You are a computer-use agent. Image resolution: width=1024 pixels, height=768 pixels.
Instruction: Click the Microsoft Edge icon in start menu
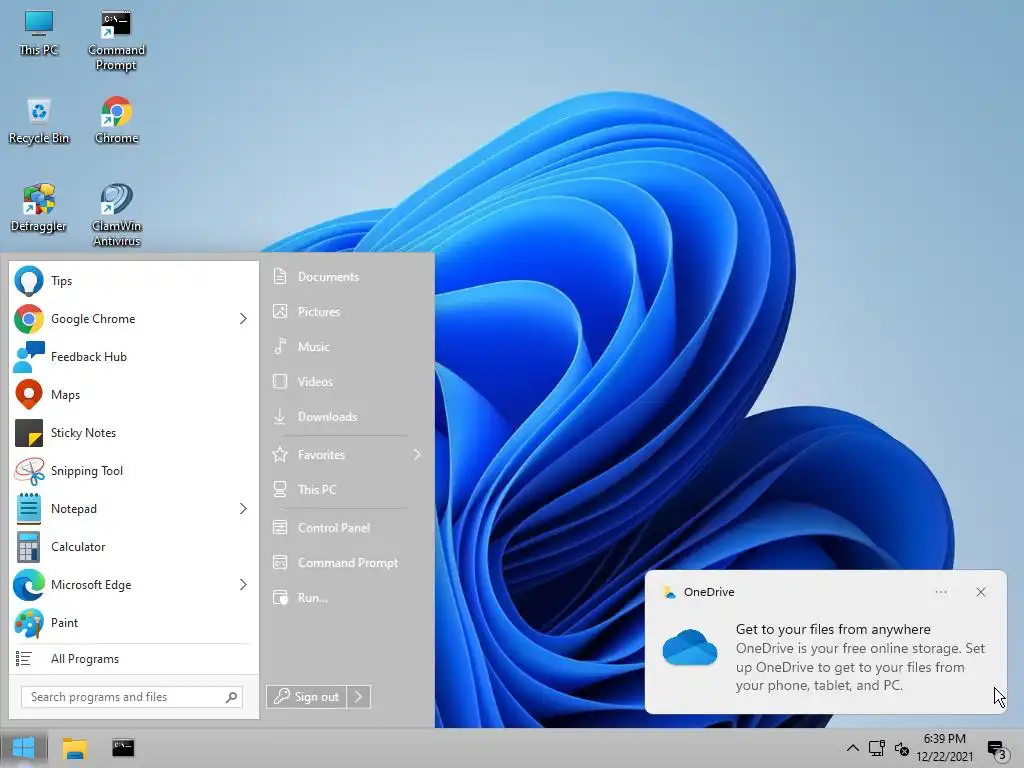[29, 584]
